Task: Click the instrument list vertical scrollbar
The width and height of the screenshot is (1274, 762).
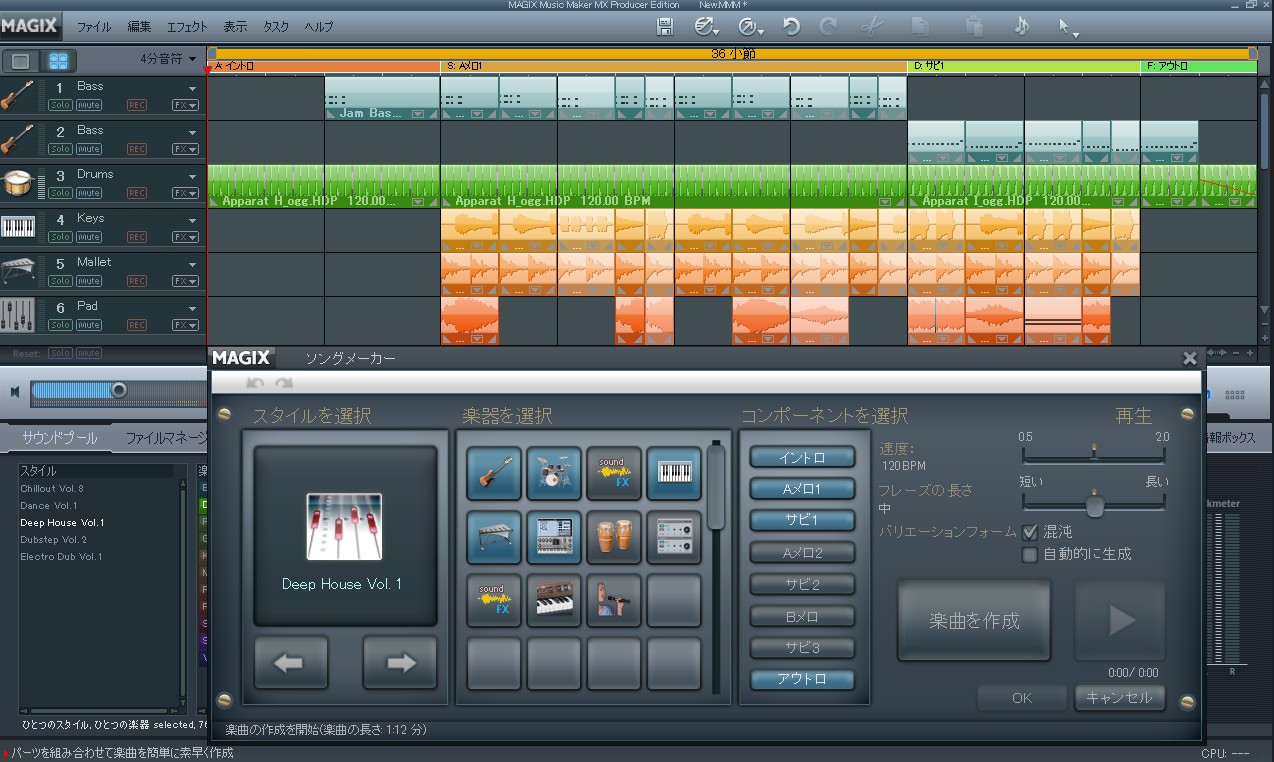Action: tap(716, 567)
